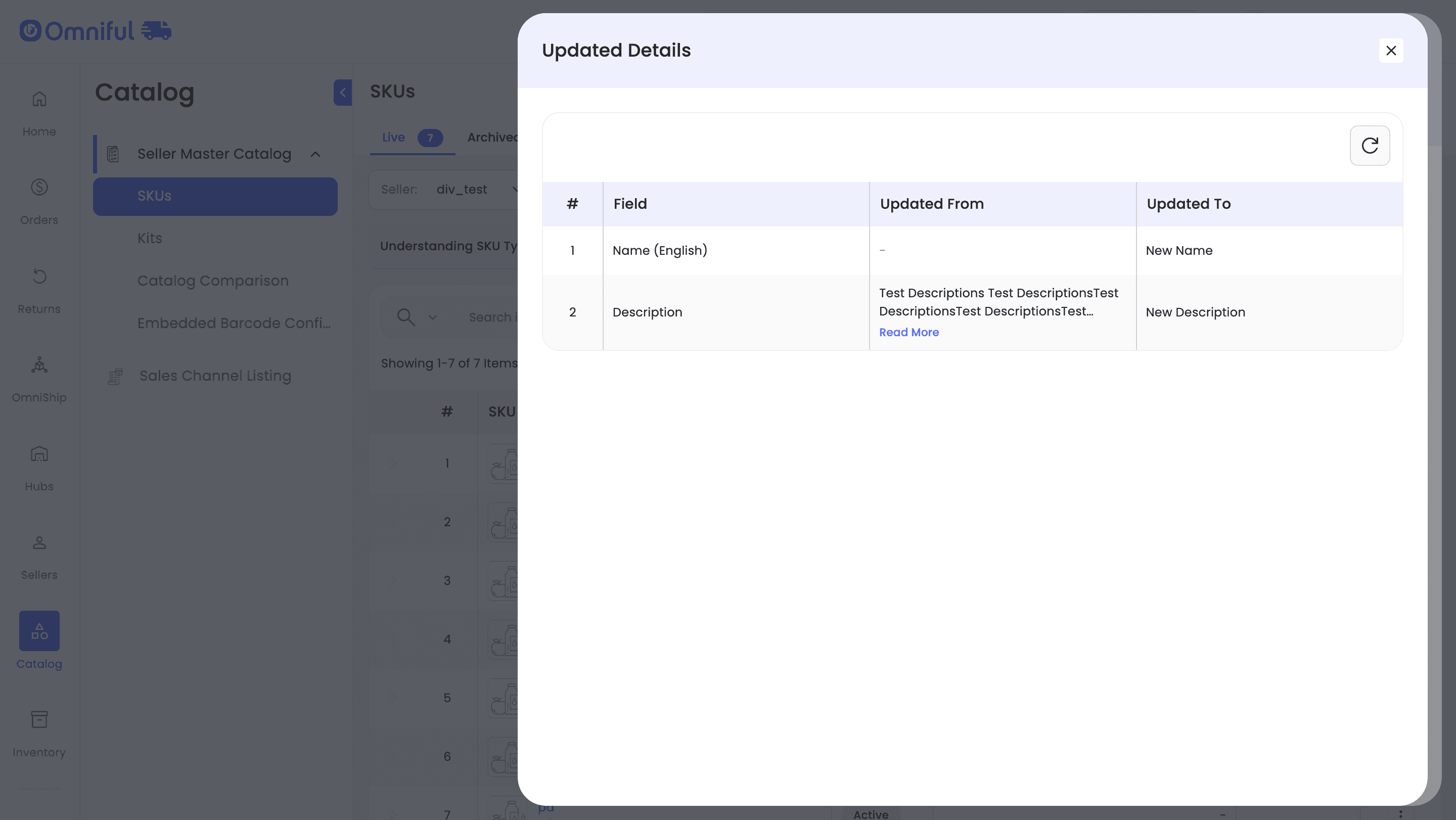
Task: Click the refresh icon in Updated Details
Action: coord(1369,146)
